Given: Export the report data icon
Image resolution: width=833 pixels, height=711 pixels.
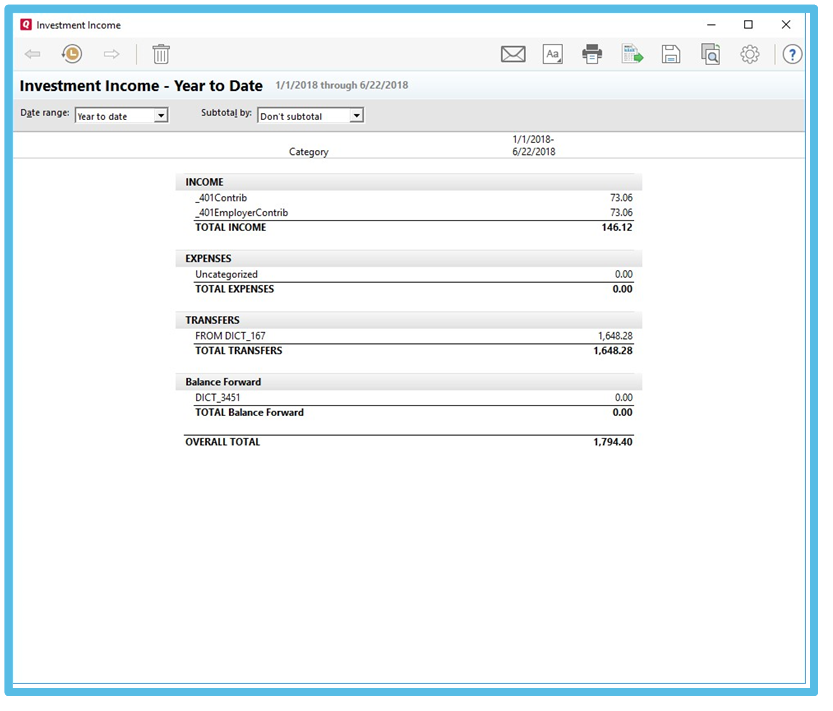Looking at the screenshot, I should click(x=632, y=54).
